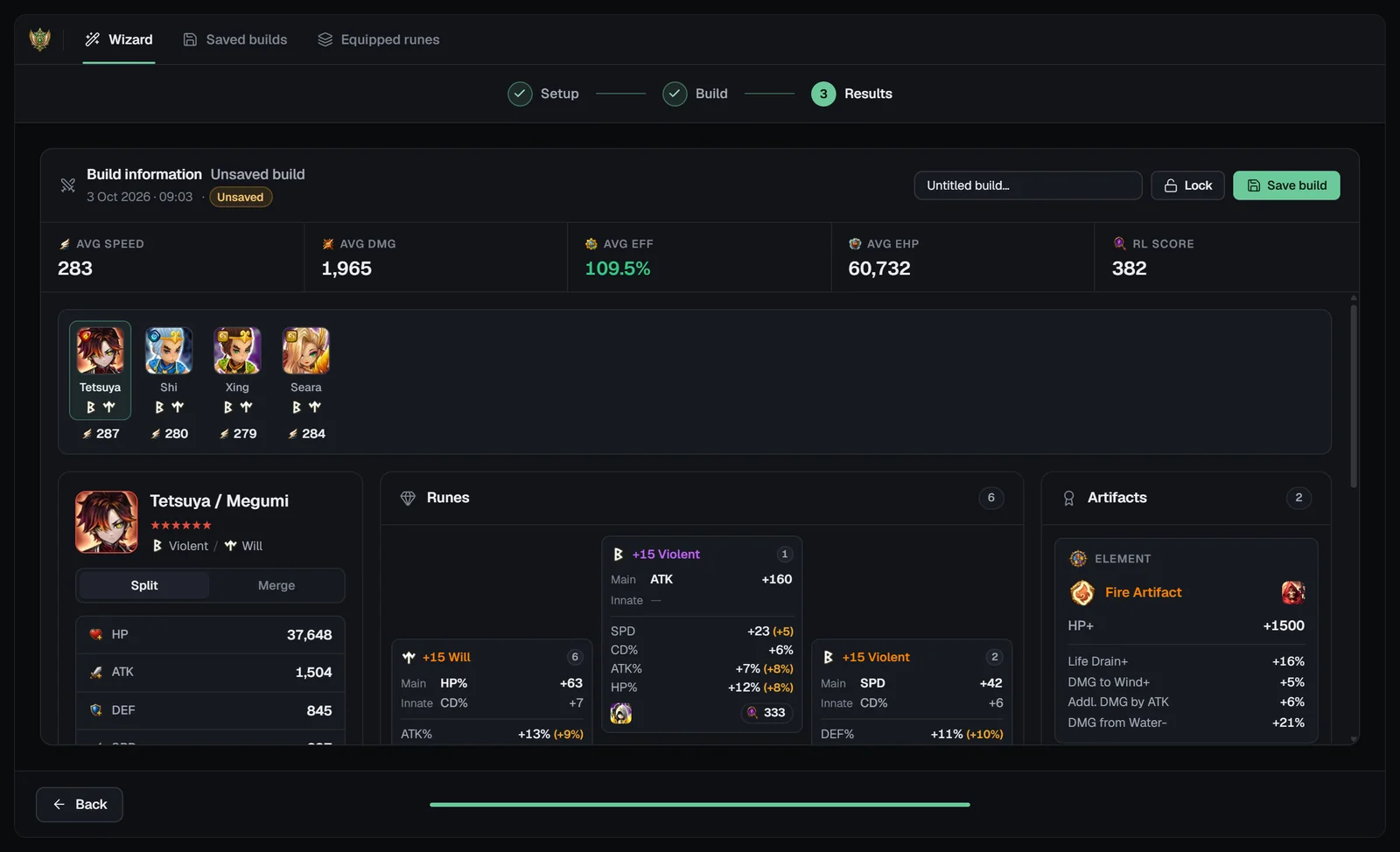Open the +15 Will slot 6 rune
The width and height of the screenshot is (1400, 852).
pyautogui.click(x=492, y=692)
